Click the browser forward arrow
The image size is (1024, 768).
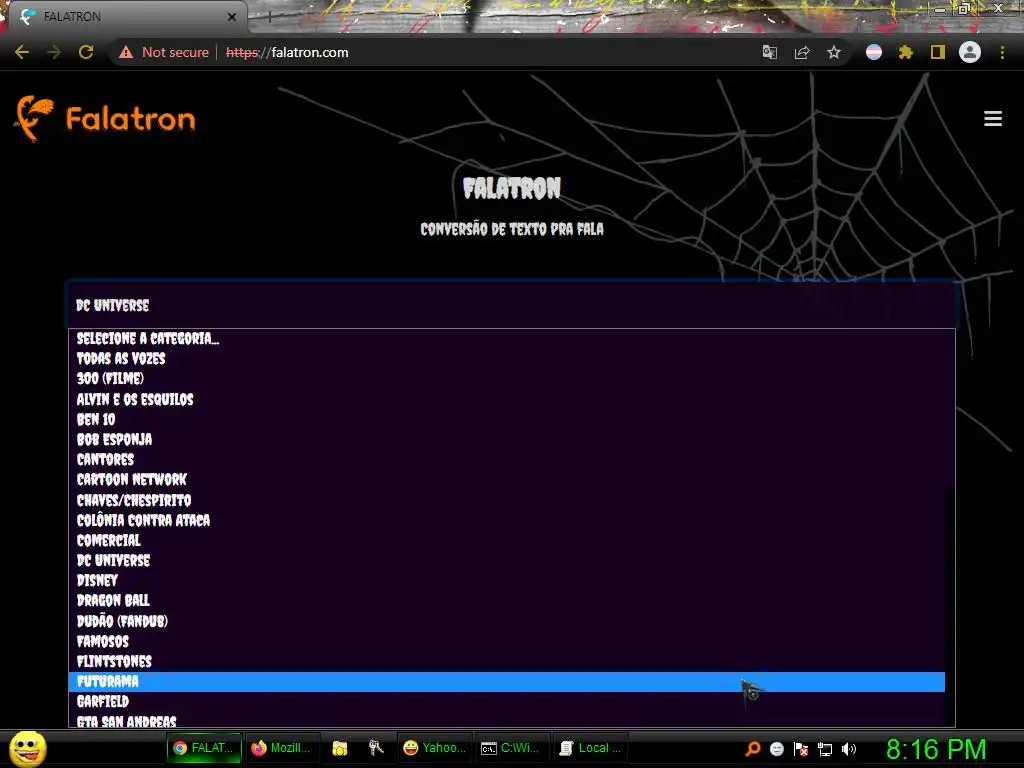(54, 52)
